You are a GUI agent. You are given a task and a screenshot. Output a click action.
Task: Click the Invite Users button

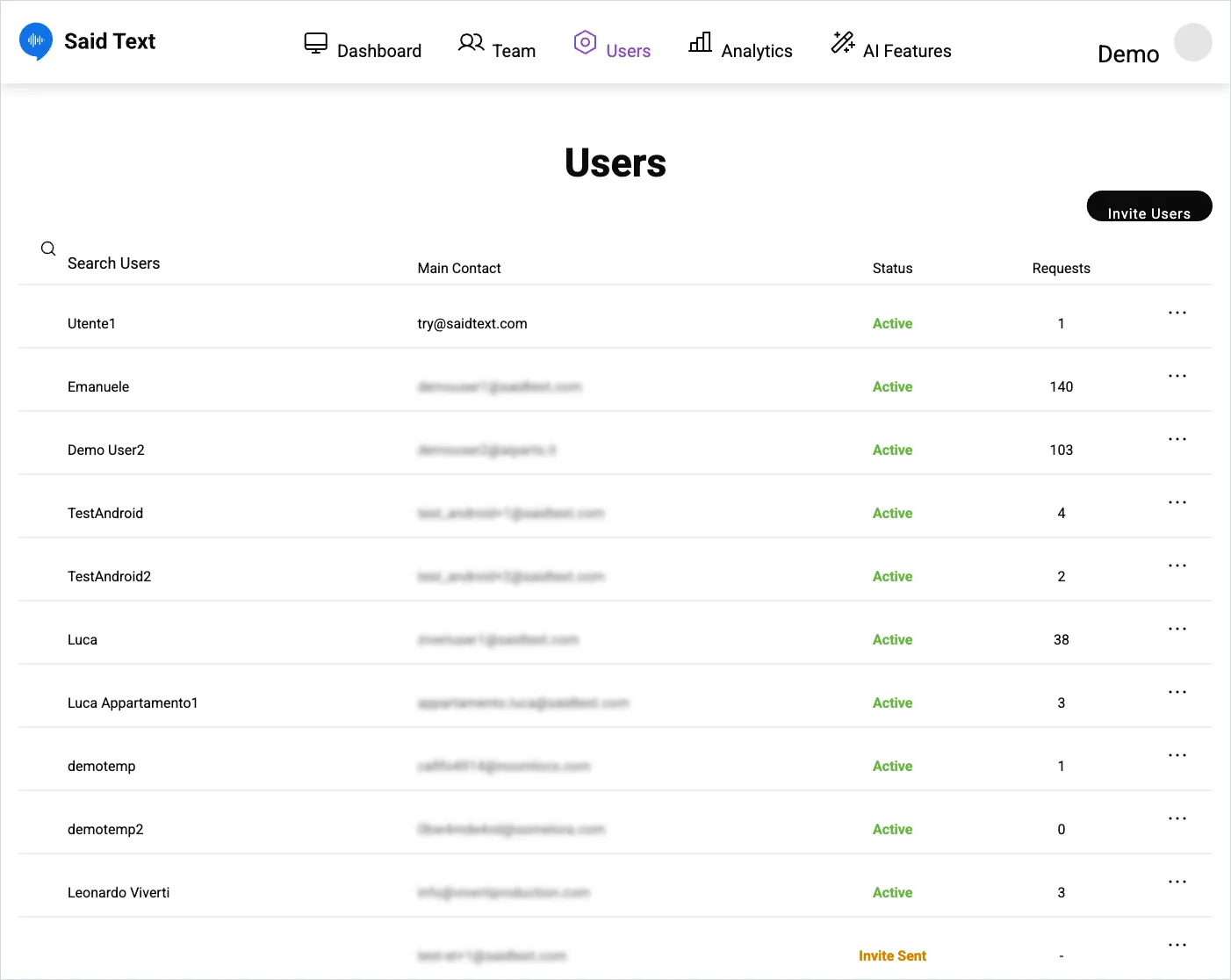[1149, 206]
